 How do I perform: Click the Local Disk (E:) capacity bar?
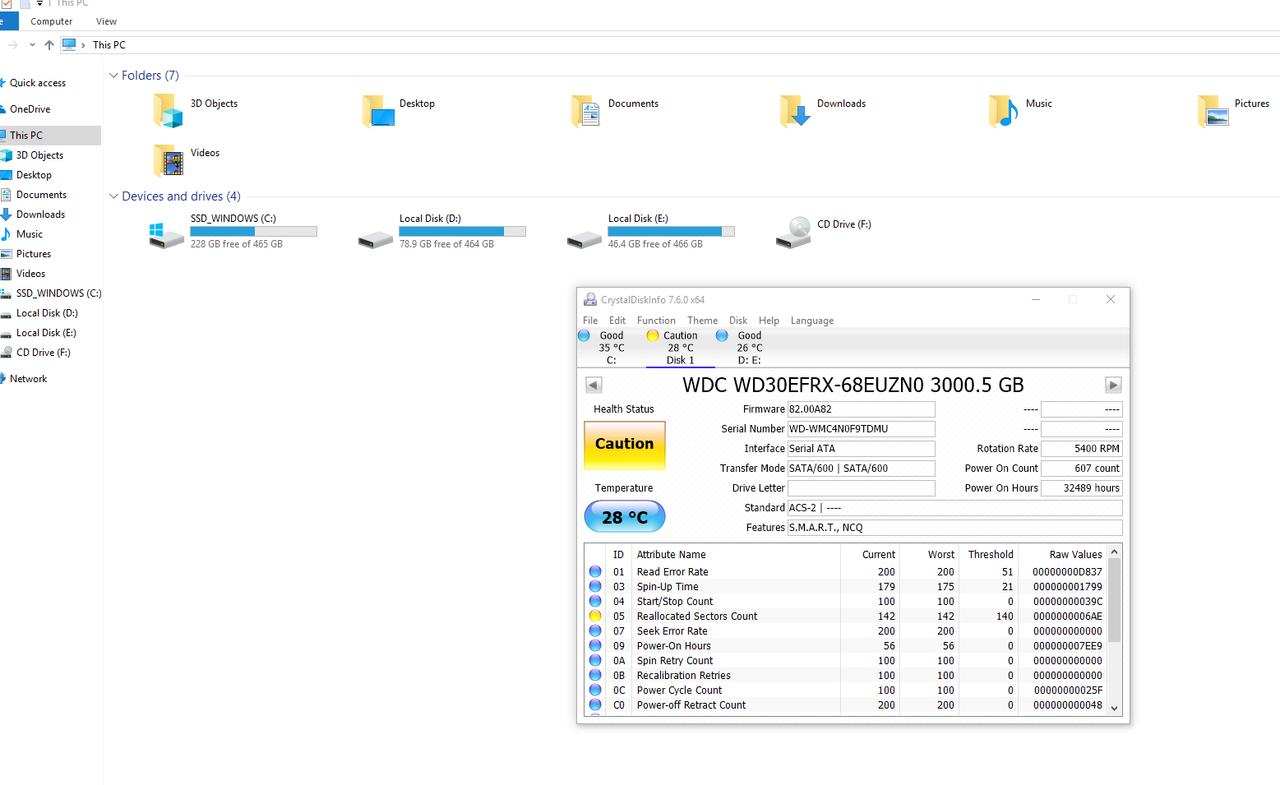[x=671, y=231]
